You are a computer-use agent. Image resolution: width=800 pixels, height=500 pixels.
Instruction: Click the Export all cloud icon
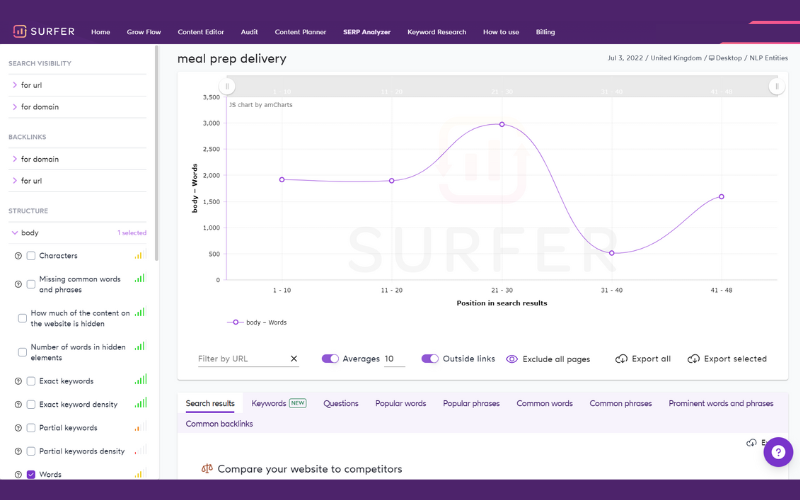pyautogui.click(x=621, y=359)
